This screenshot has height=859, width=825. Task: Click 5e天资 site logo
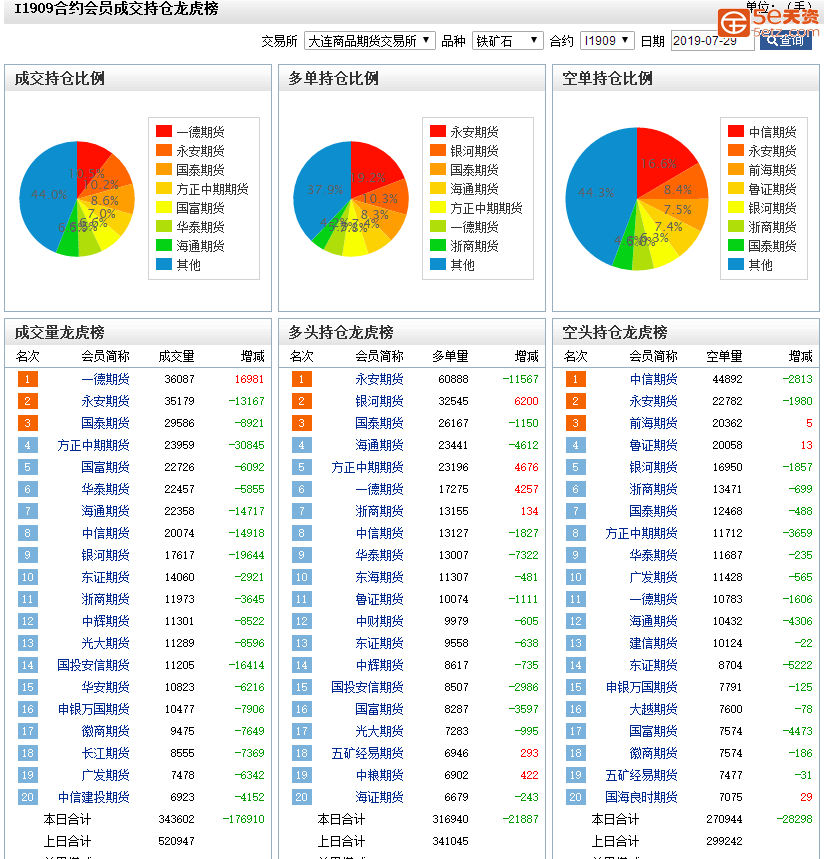769,22
